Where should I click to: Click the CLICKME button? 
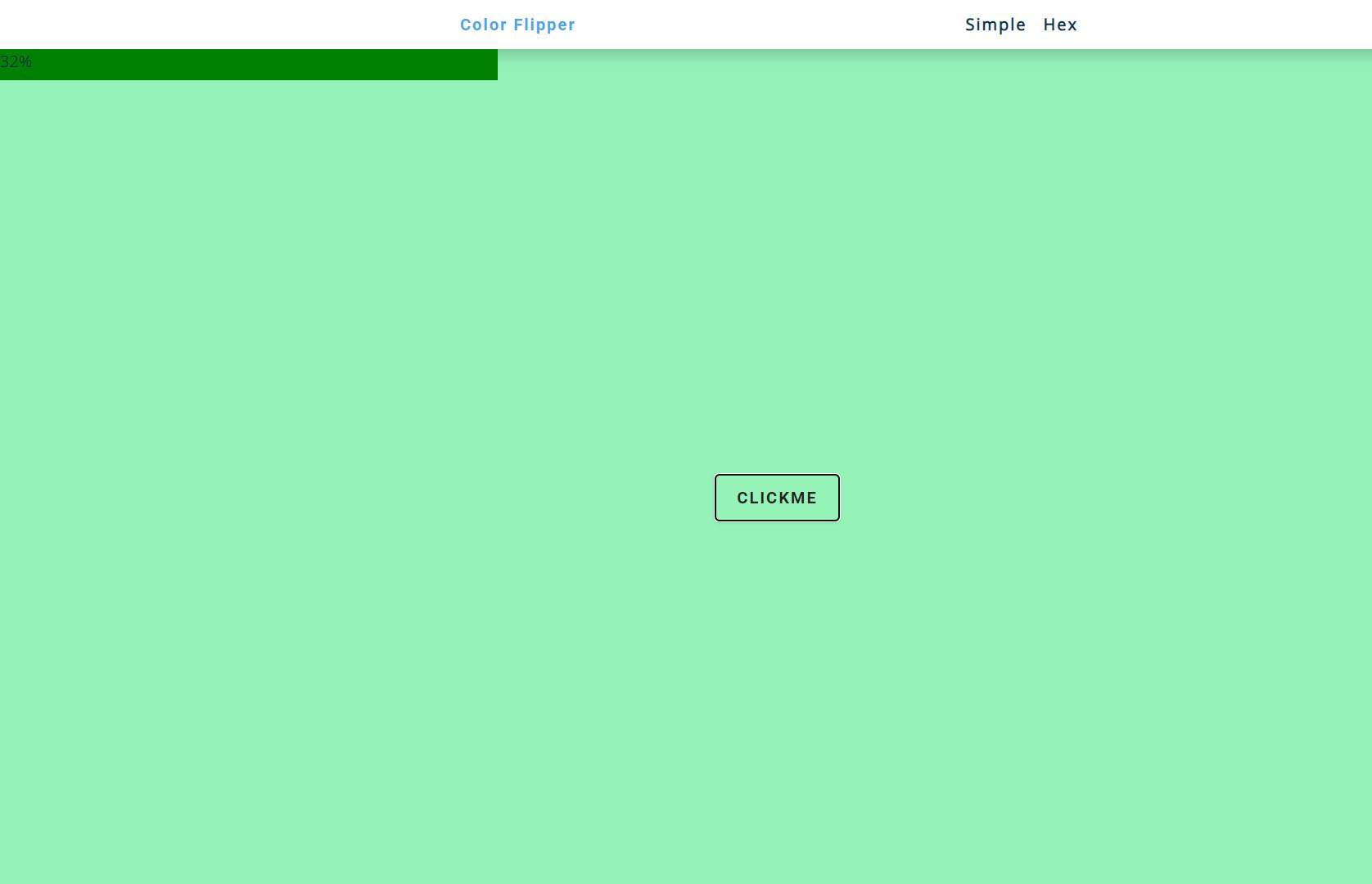(x=777, y=498)
